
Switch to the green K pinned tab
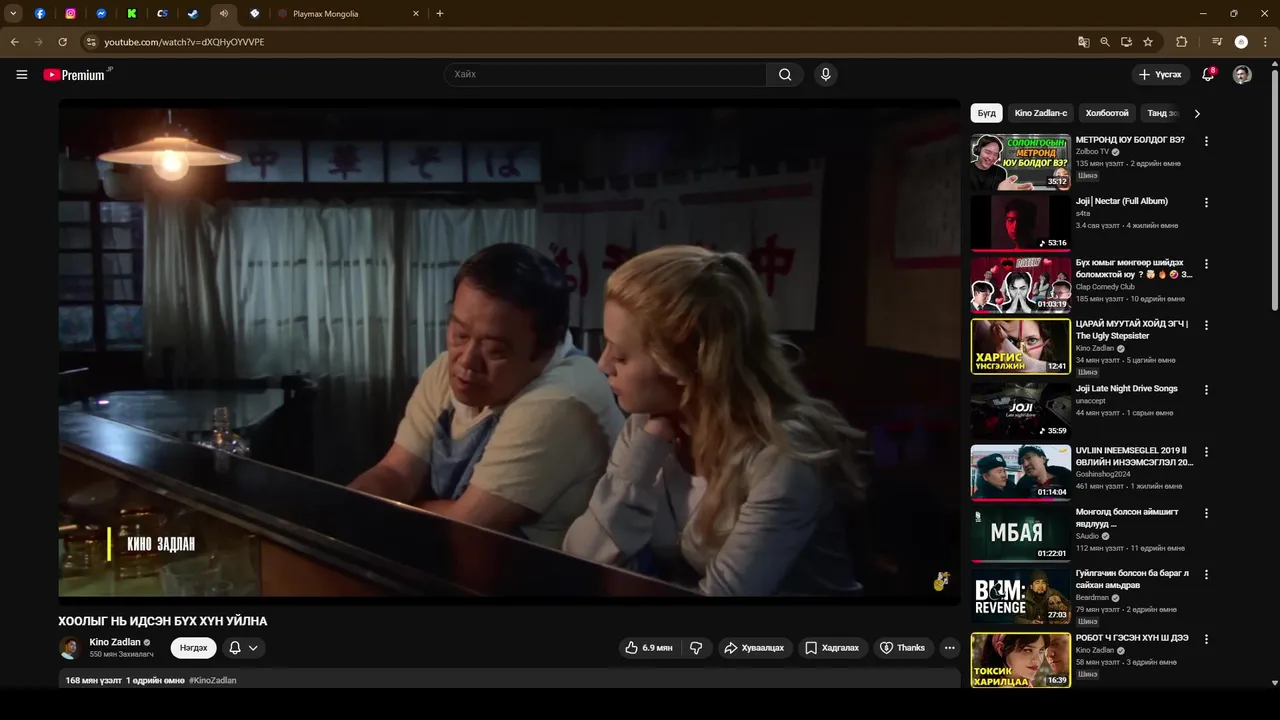click(132, 14)
